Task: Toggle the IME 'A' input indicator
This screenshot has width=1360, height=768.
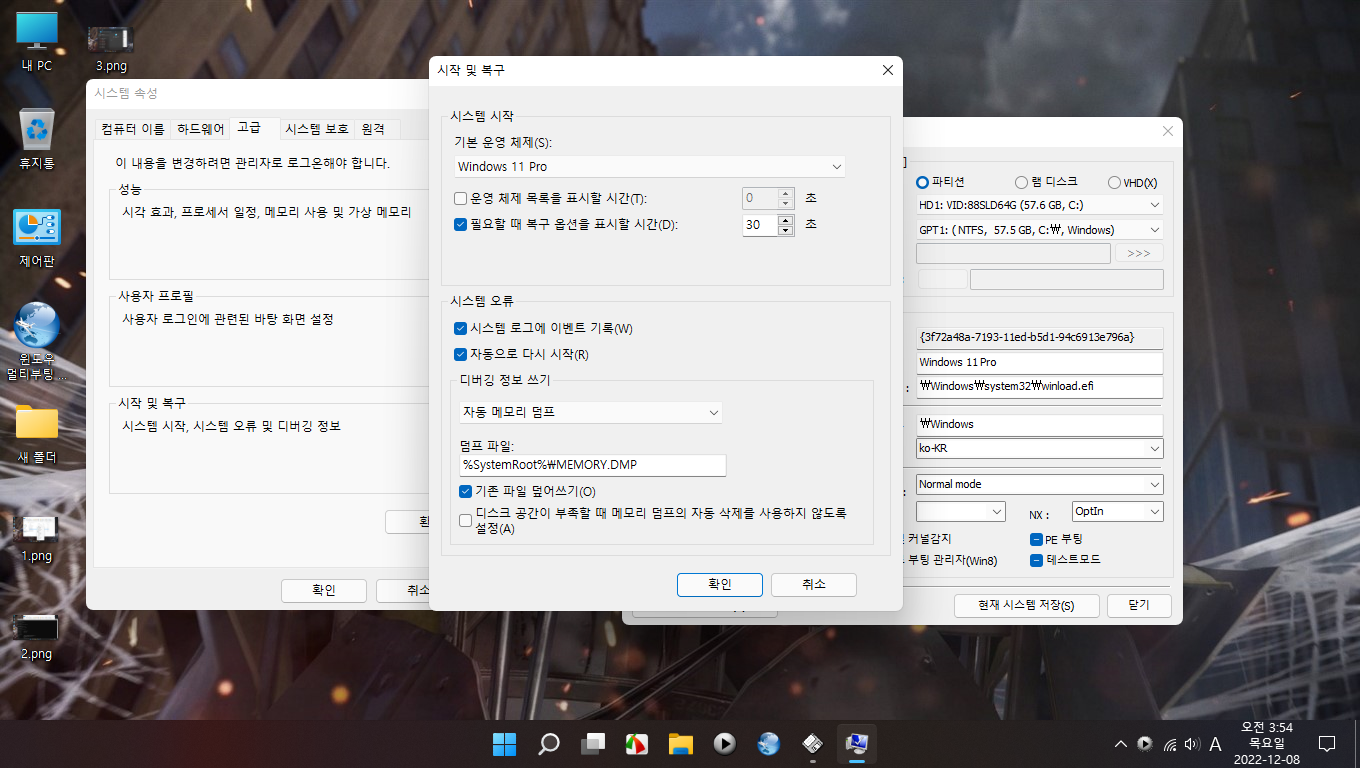Action: 1215,744
